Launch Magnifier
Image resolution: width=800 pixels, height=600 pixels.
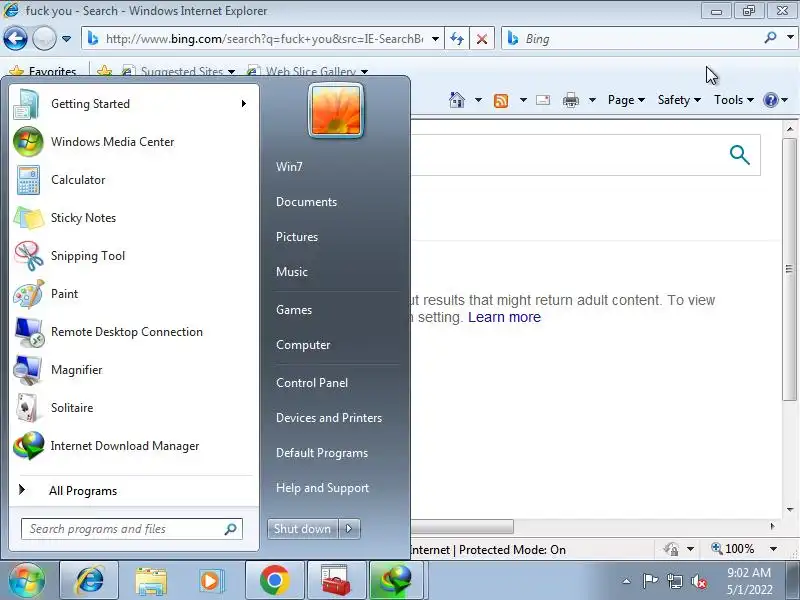[134, 370]
